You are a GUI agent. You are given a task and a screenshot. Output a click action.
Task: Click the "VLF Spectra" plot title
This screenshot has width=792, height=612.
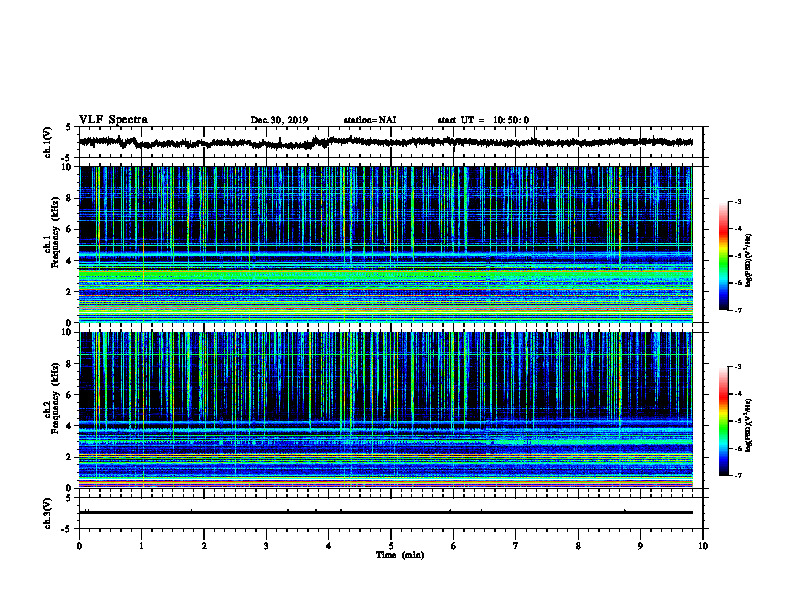click(113, 120)
